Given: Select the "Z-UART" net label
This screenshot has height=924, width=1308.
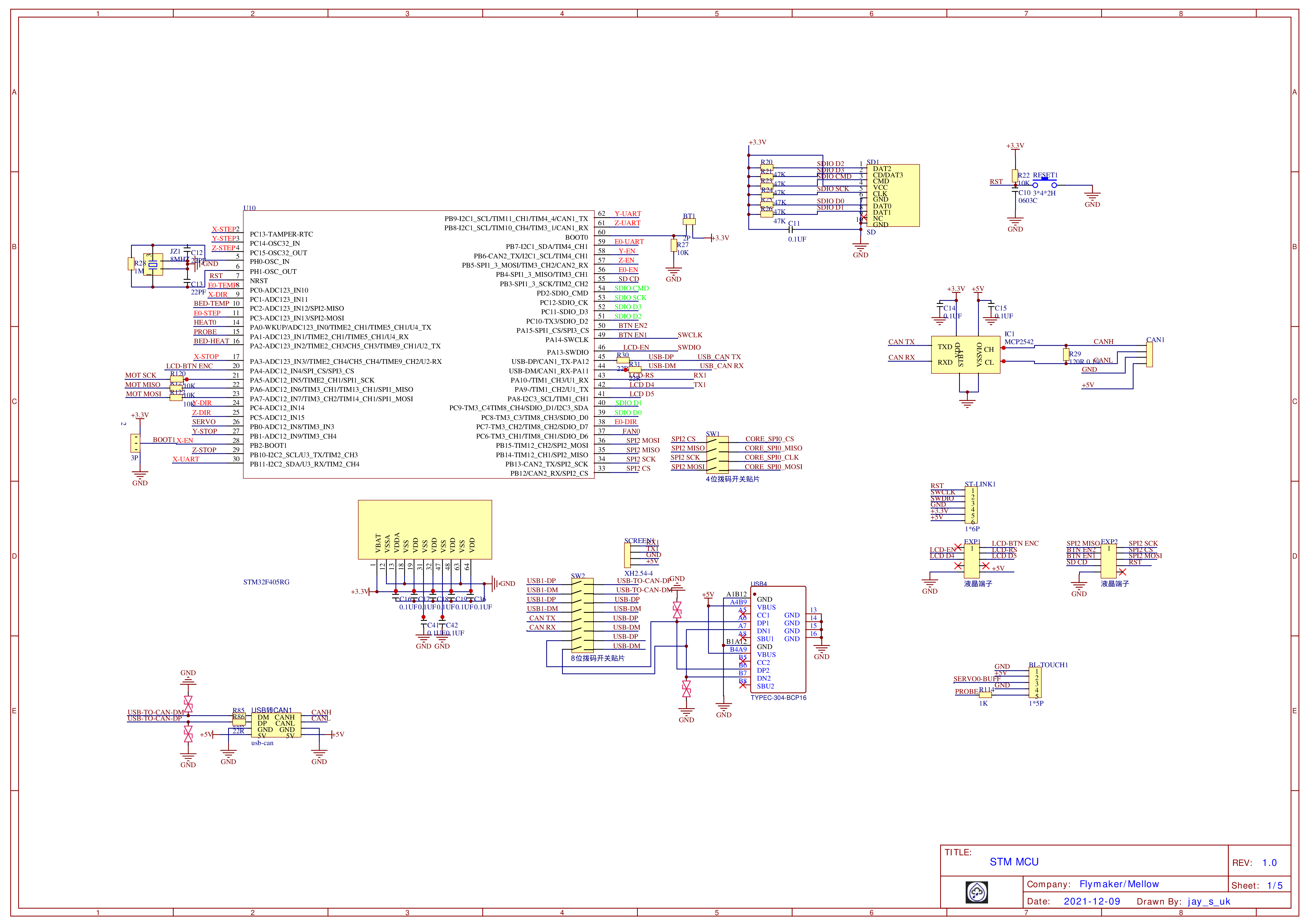Looking at the screenshot, I should click(627, 223).
